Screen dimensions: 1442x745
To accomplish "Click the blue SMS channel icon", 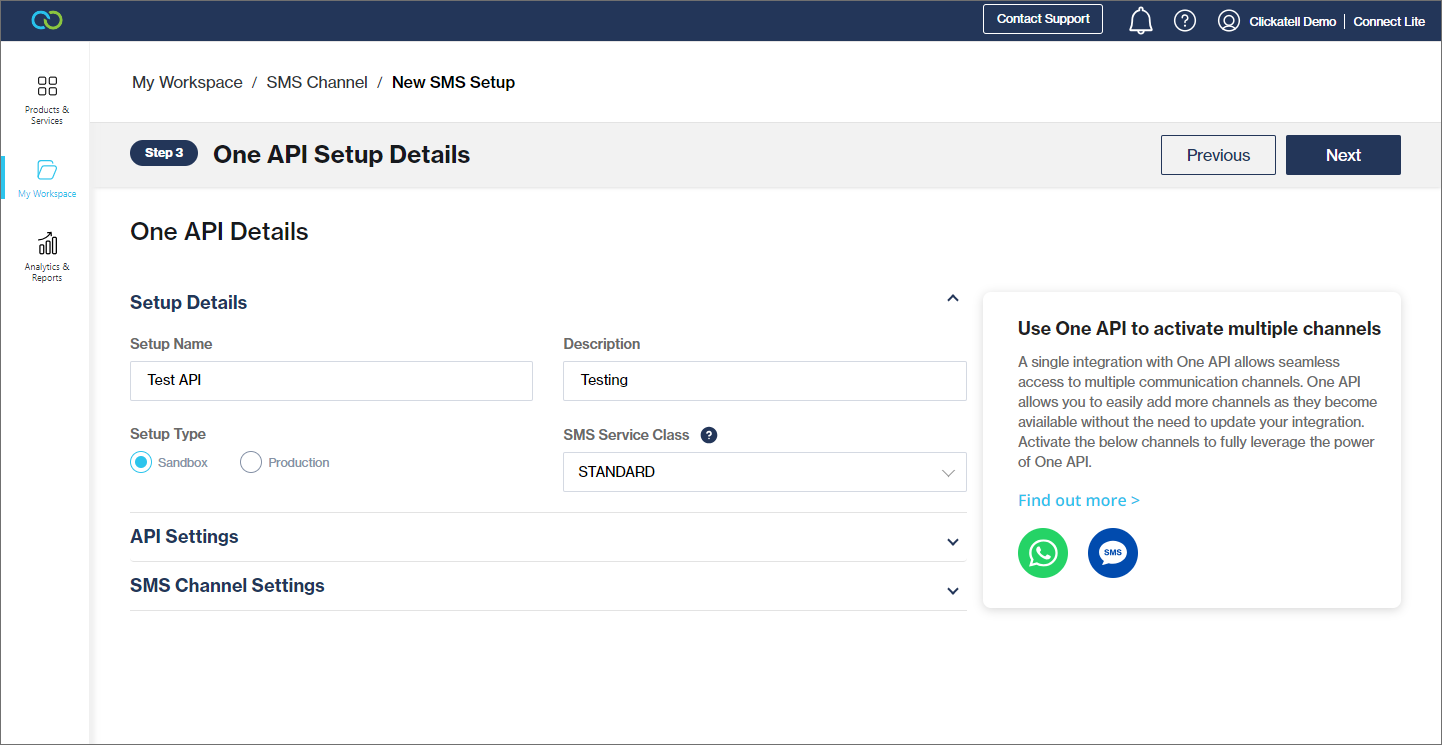I will pos(1113,553).
